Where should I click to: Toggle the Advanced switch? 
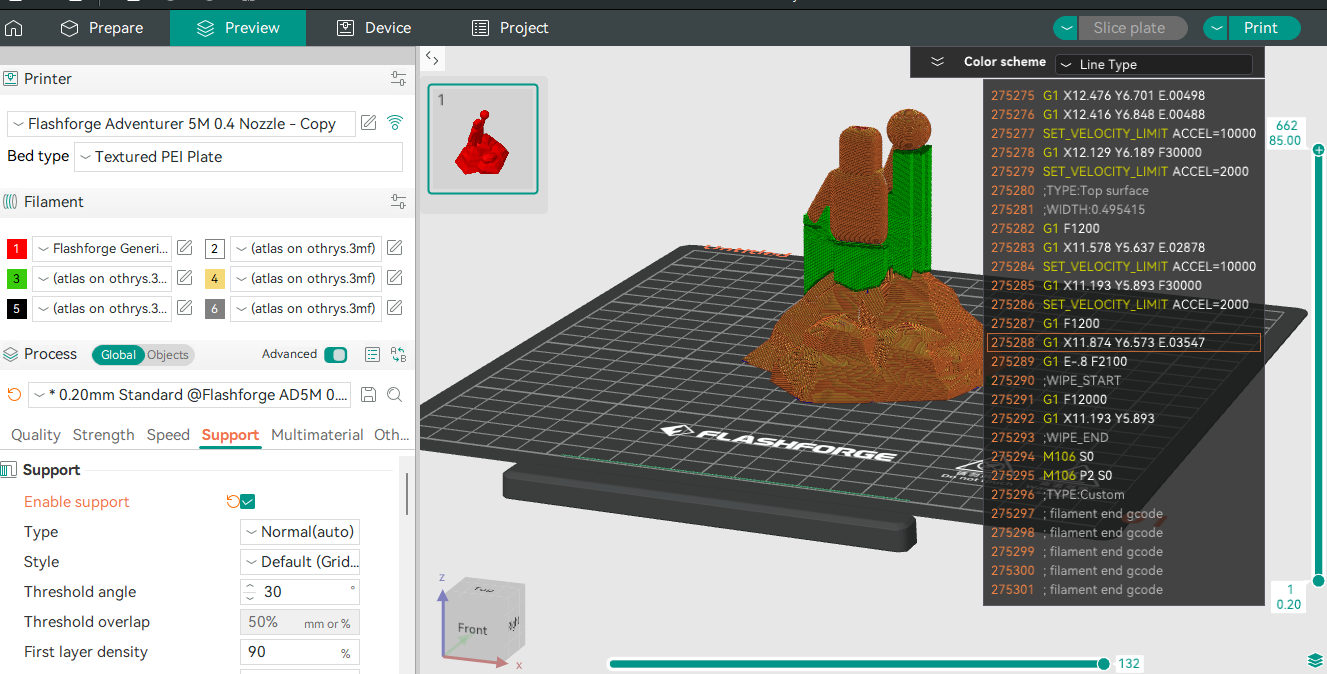coord(337,355)
